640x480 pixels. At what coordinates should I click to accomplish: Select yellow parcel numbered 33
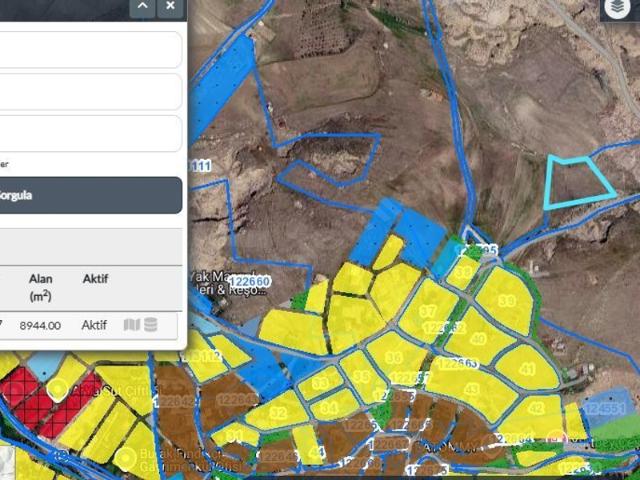click(x=320, y=382)
